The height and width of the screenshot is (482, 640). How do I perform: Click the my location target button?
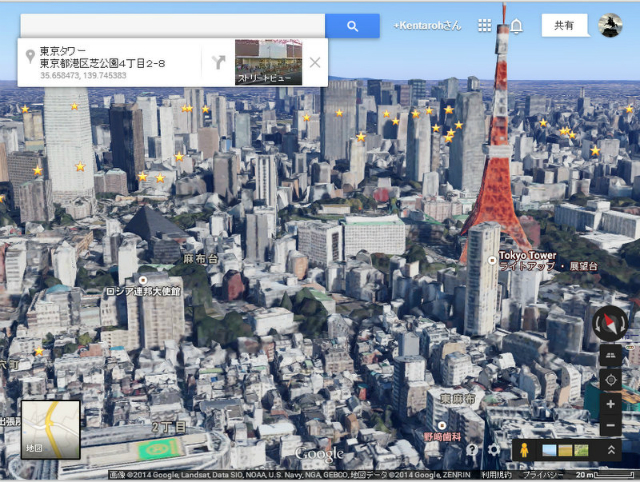click(x=611, y=380)
